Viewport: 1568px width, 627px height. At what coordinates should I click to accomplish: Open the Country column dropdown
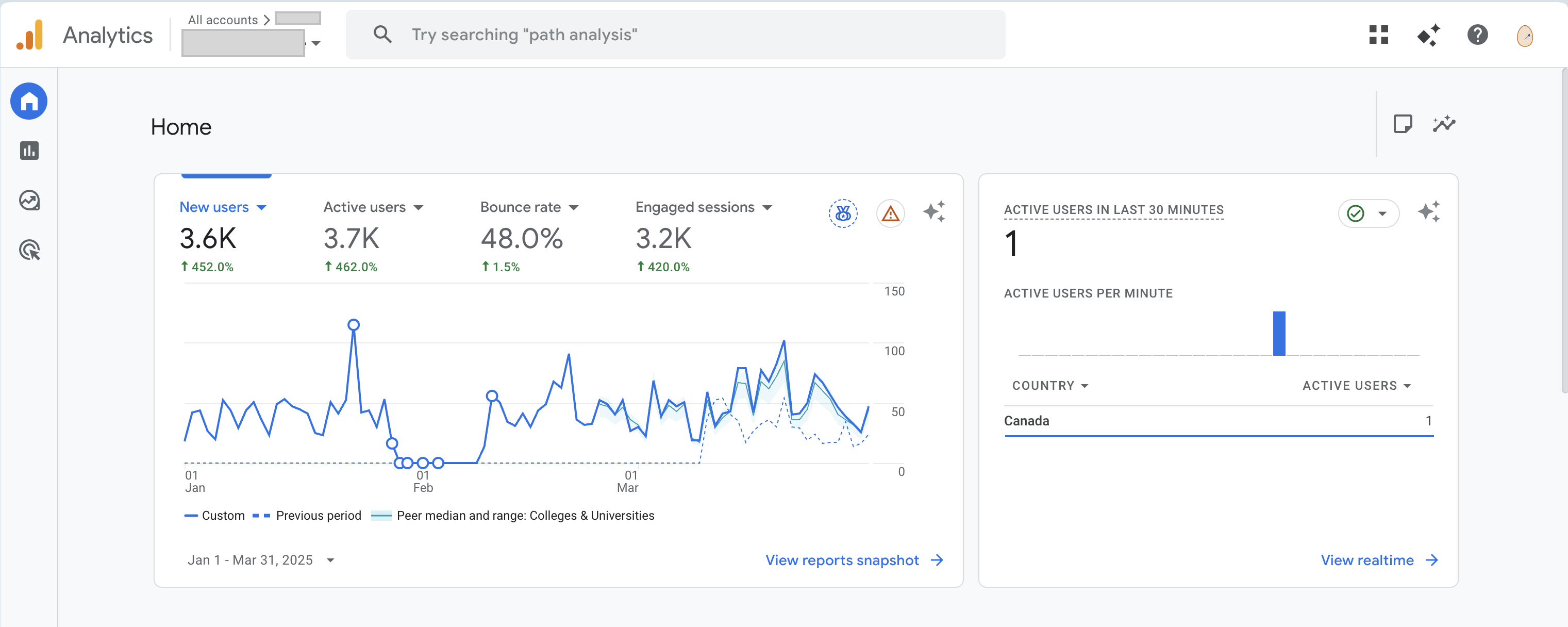[x=1050, y=385]
